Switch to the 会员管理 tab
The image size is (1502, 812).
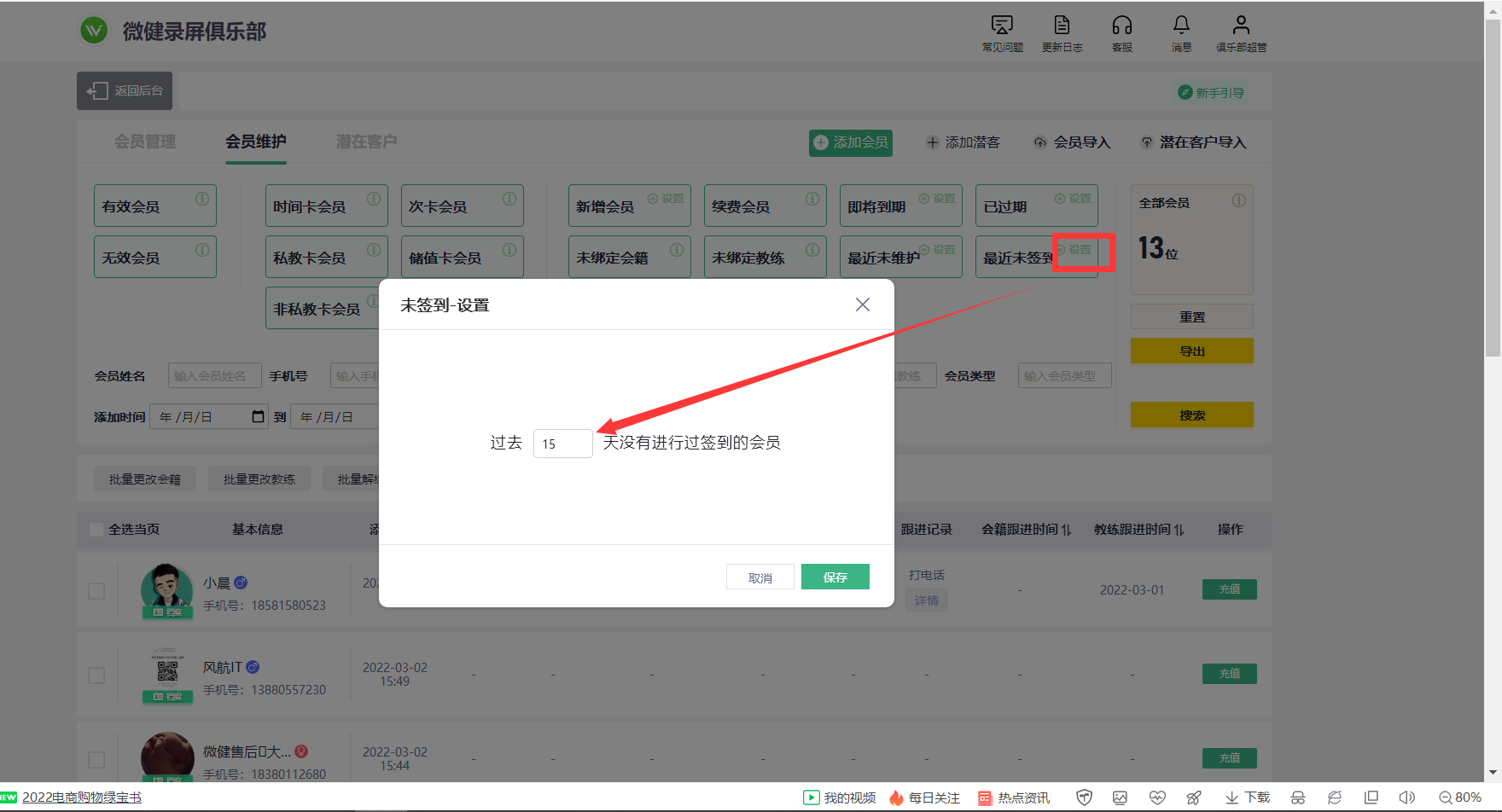145,142
